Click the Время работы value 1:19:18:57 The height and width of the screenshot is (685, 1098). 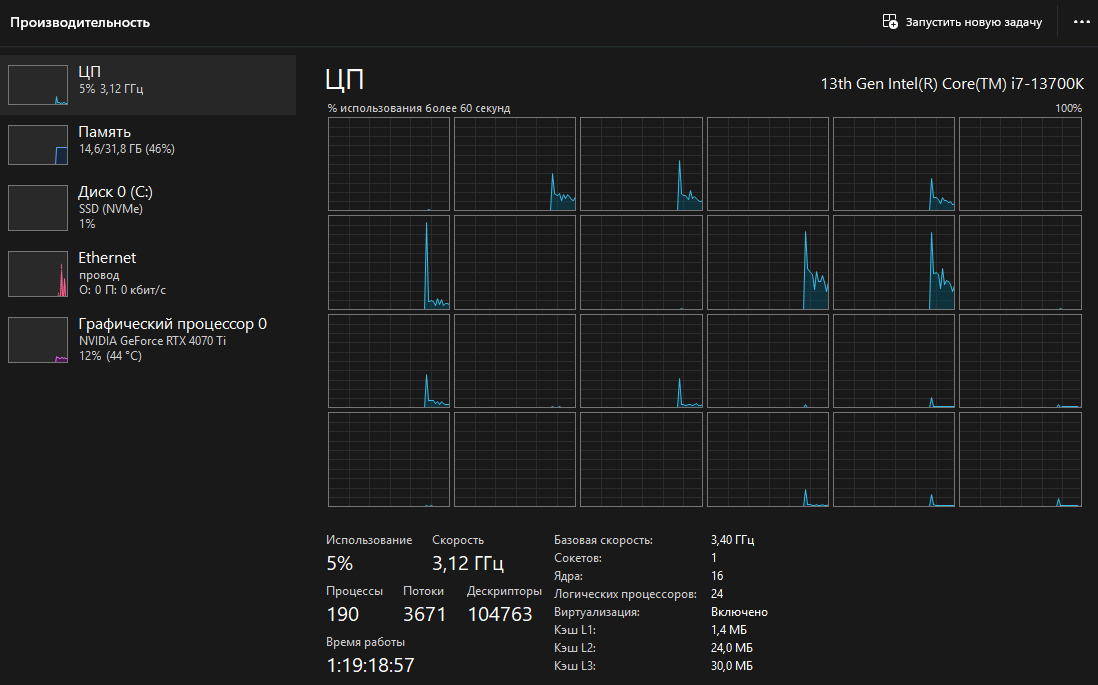click(x=370, y=665)
